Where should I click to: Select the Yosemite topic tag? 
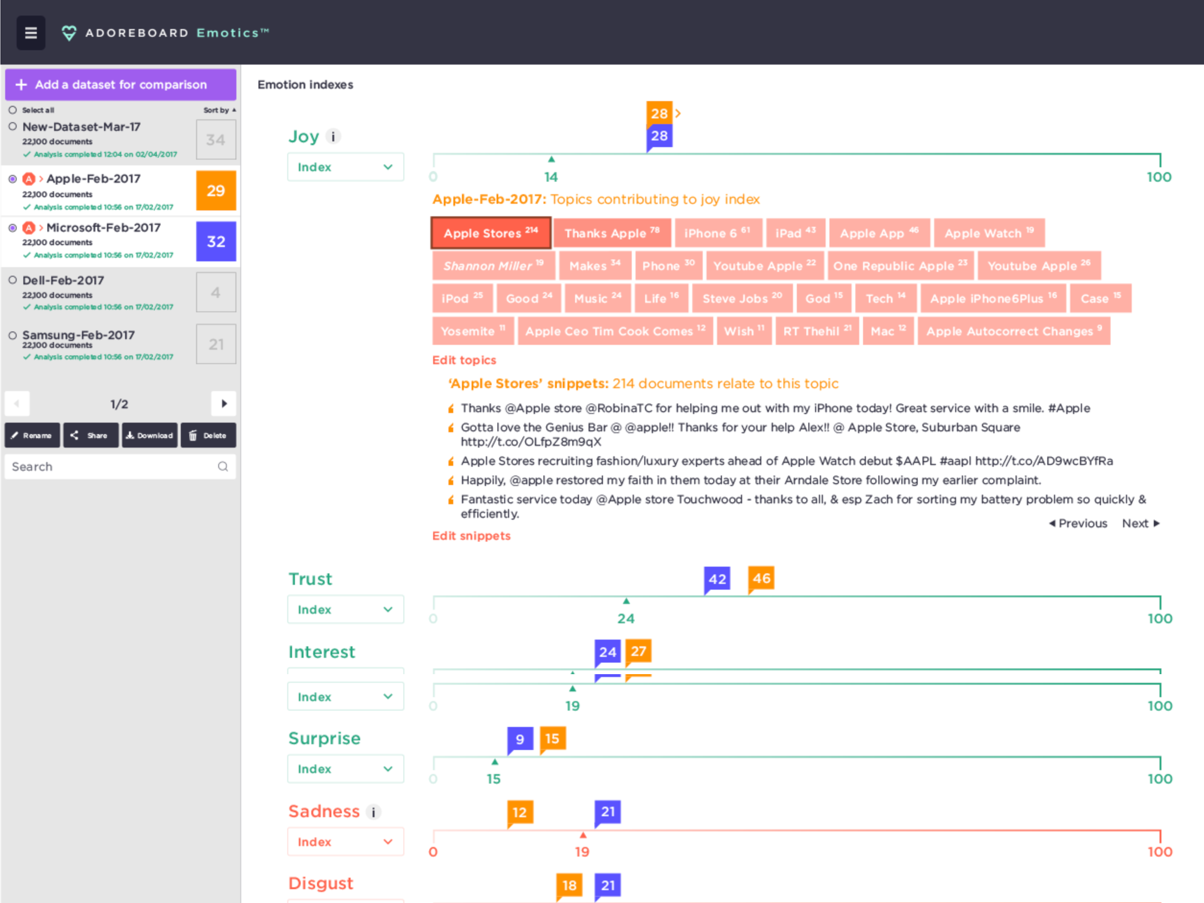click(474, 331)
